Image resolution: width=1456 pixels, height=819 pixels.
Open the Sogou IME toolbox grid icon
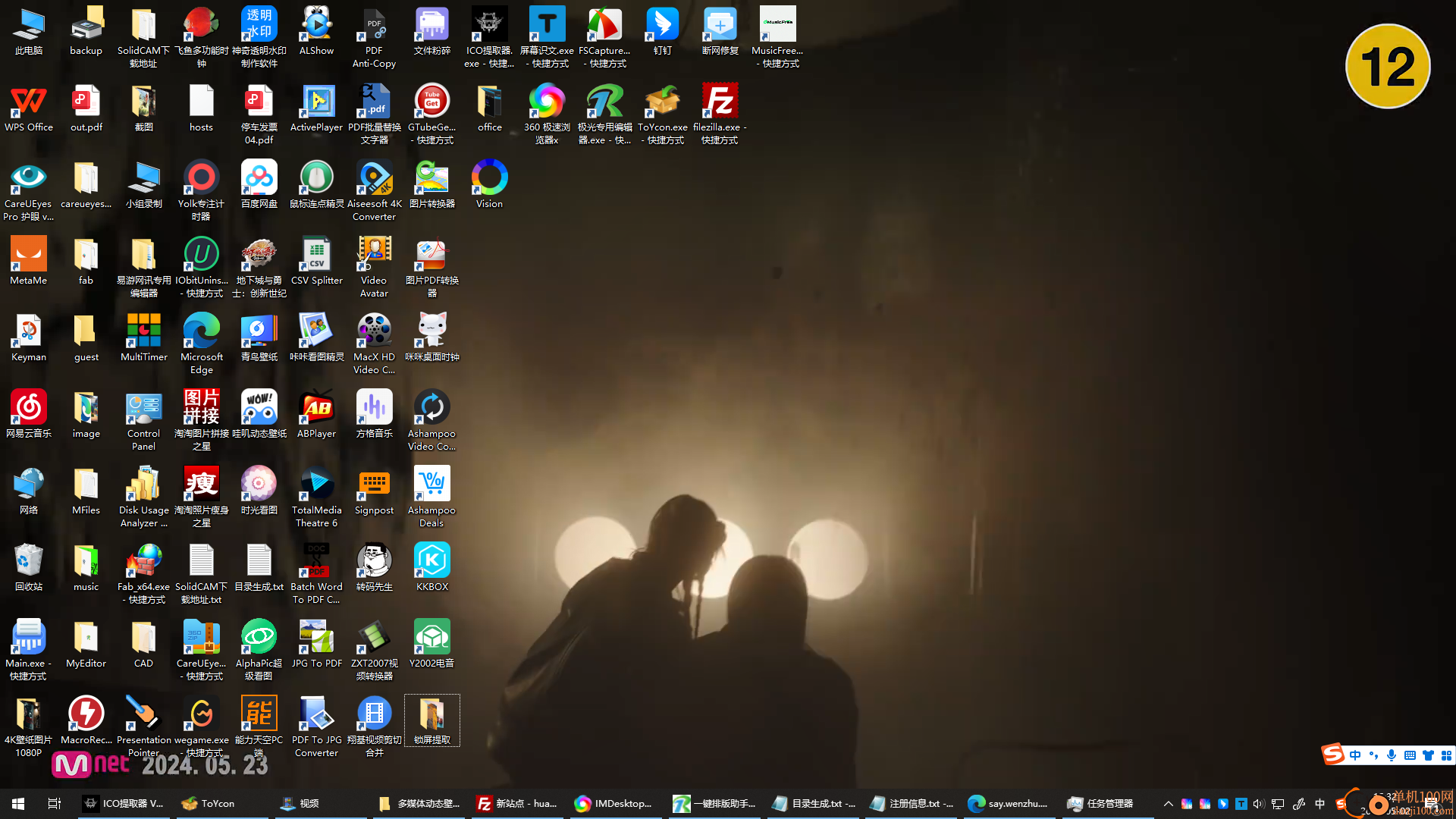(1446, 755)
